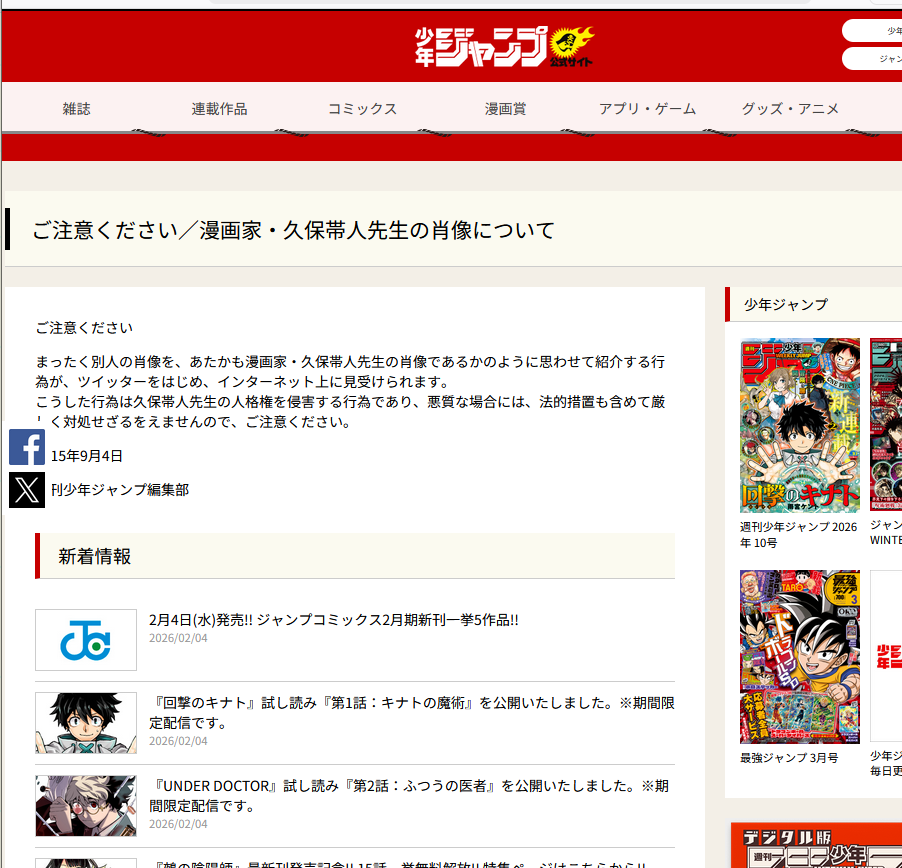This screenshot has width=902, height=868.
Task: Open the 雑誌 menu item
Action: point(76,109)
